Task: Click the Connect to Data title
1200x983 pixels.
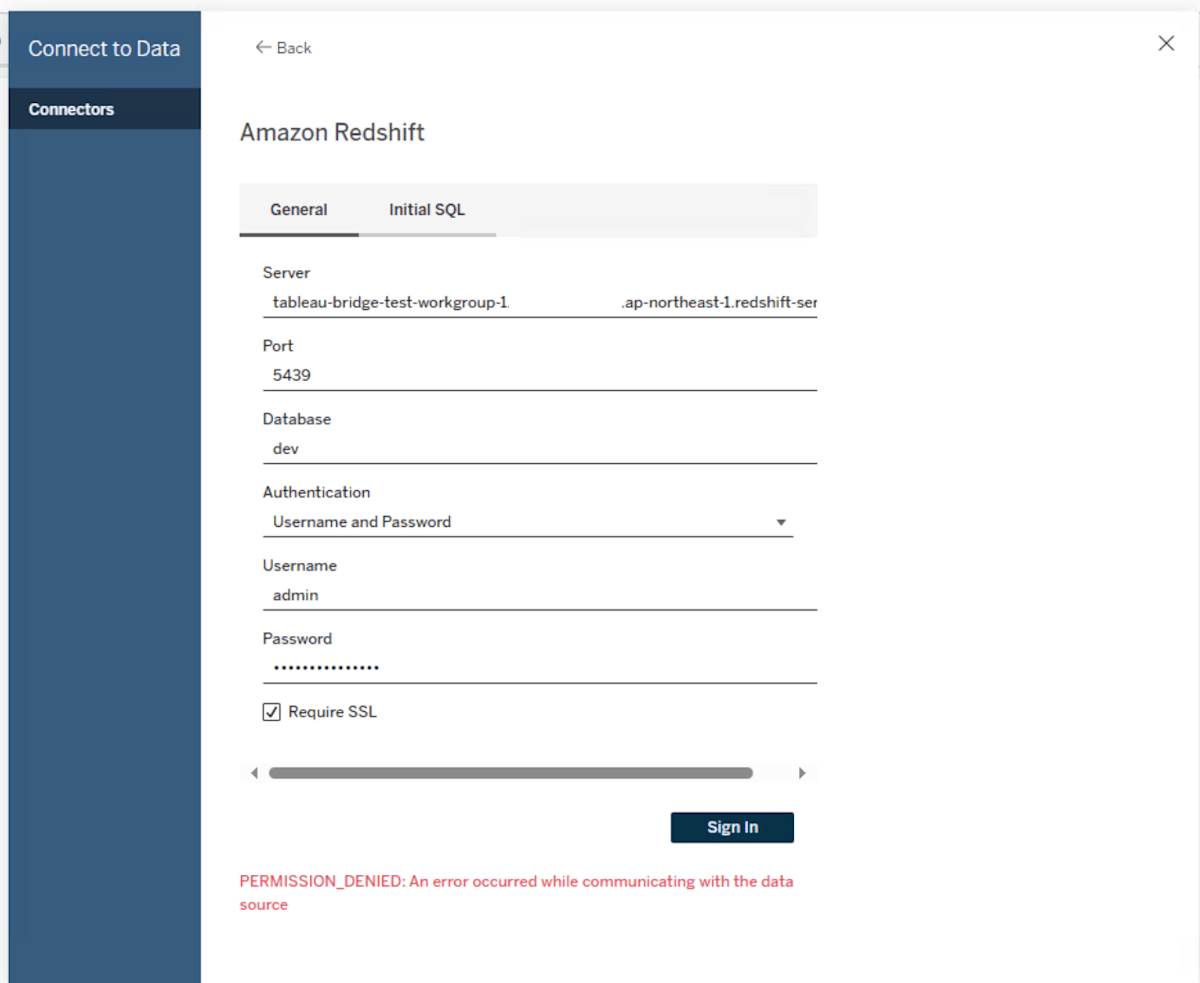Action: tap(104, 48)
